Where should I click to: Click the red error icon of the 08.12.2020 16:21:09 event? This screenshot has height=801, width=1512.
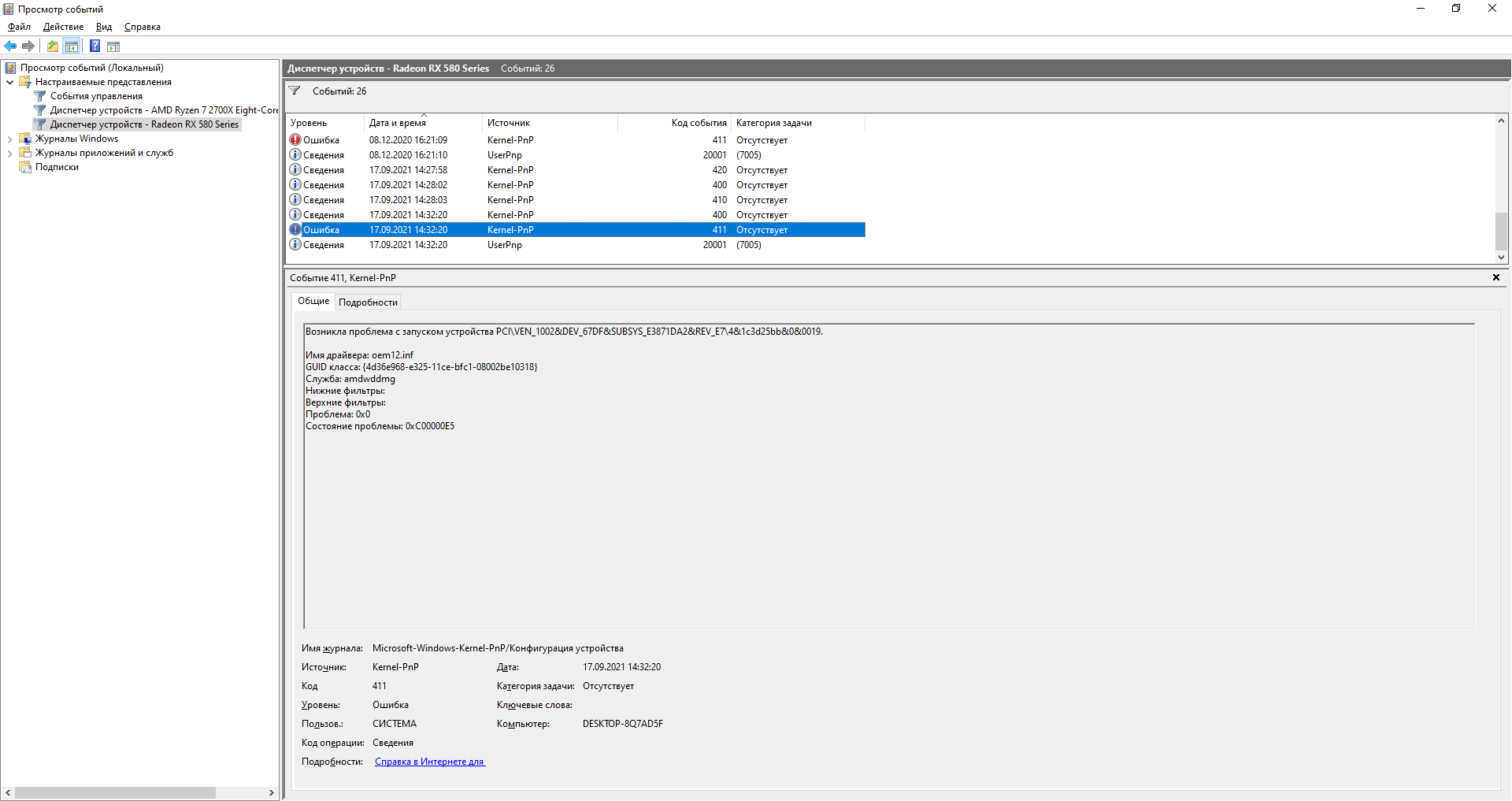pos(295,140)
